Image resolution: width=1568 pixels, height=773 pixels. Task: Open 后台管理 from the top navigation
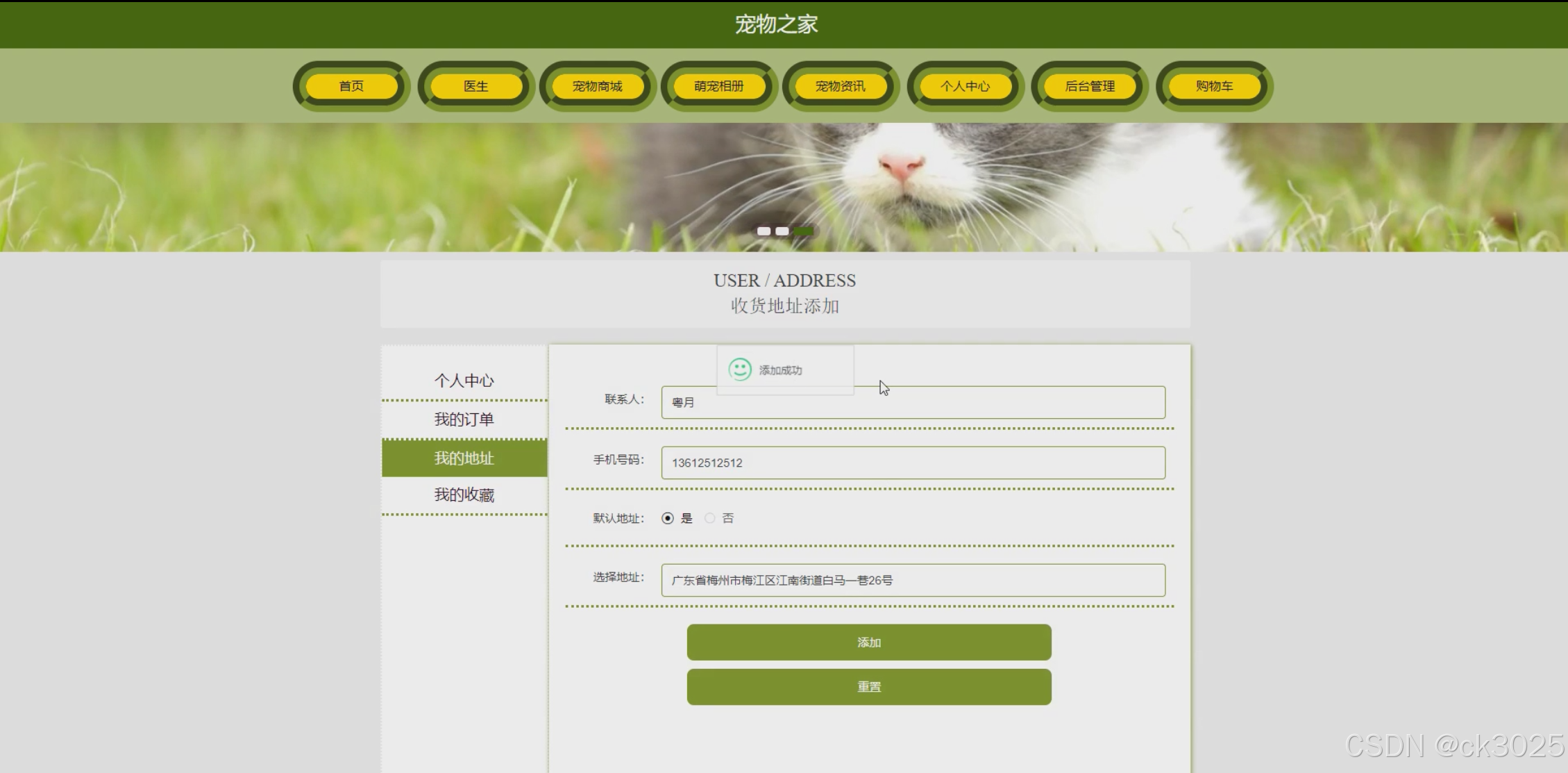1090,86
